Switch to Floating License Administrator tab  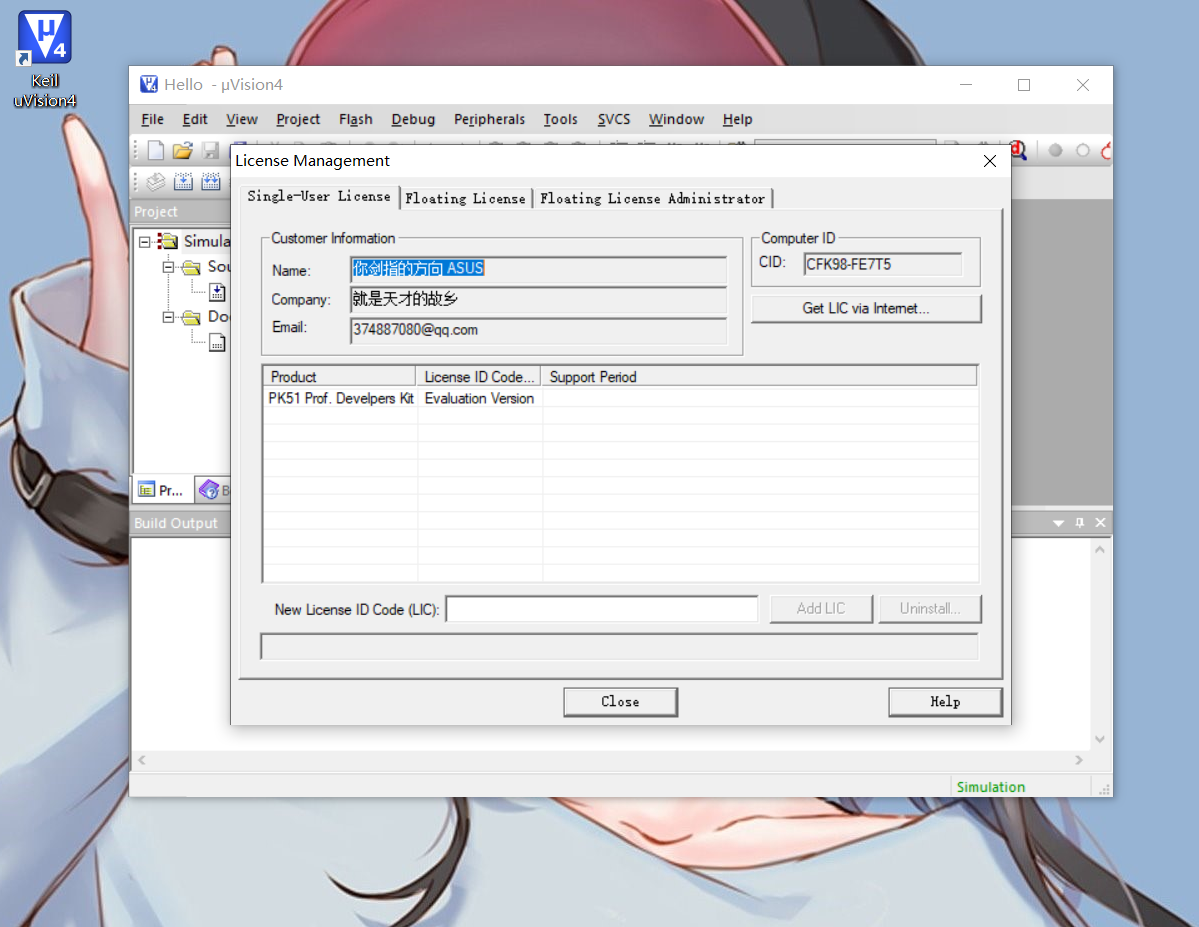pos(652,199)
